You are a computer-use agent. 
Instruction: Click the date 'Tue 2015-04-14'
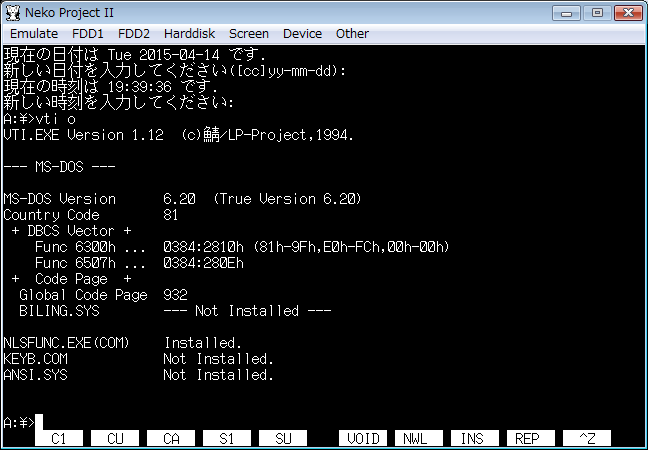click(x=164, y=55)
